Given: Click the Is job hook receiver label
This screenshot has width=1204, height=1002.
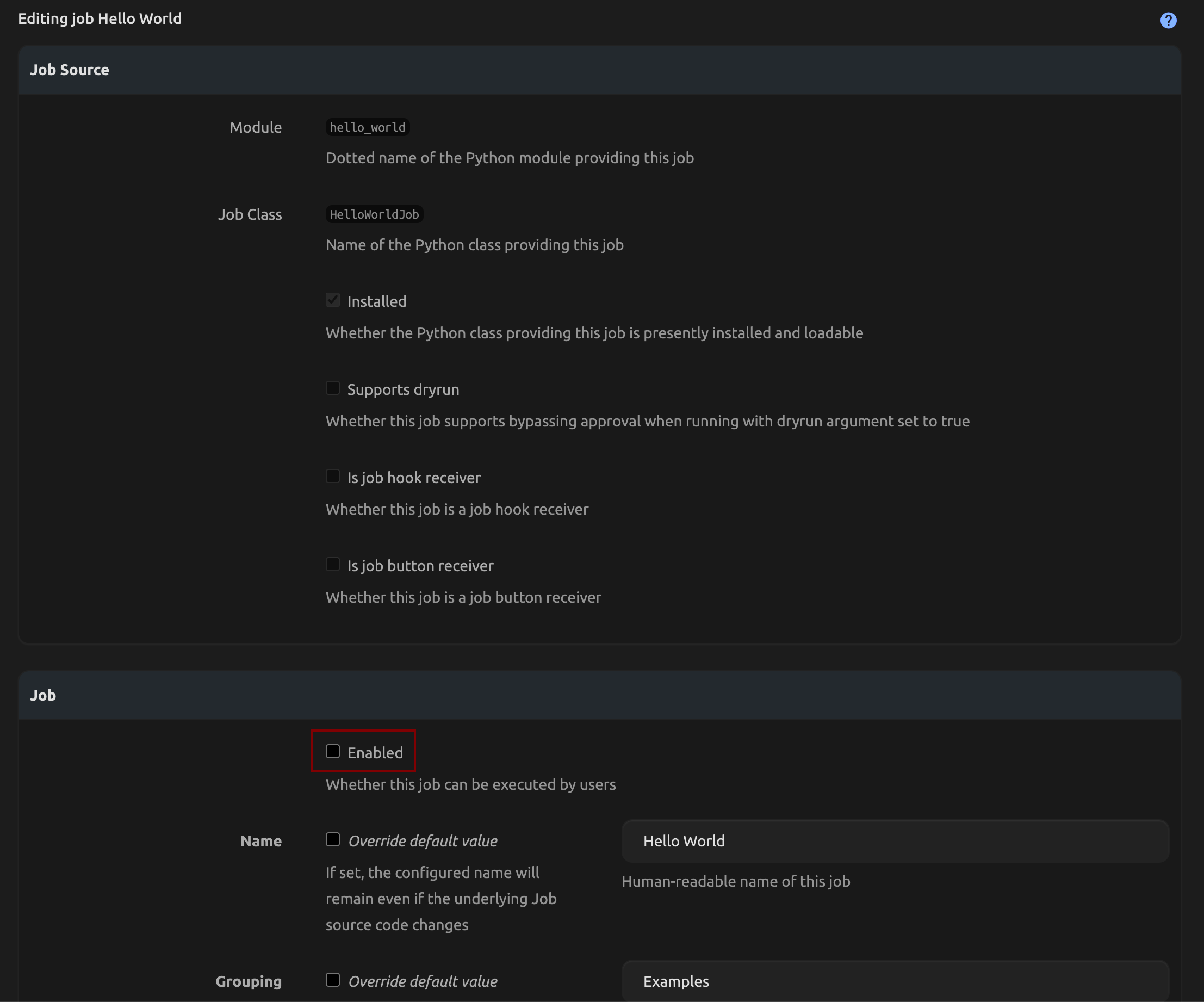Looking at the screenshot, I should (414, 477).
